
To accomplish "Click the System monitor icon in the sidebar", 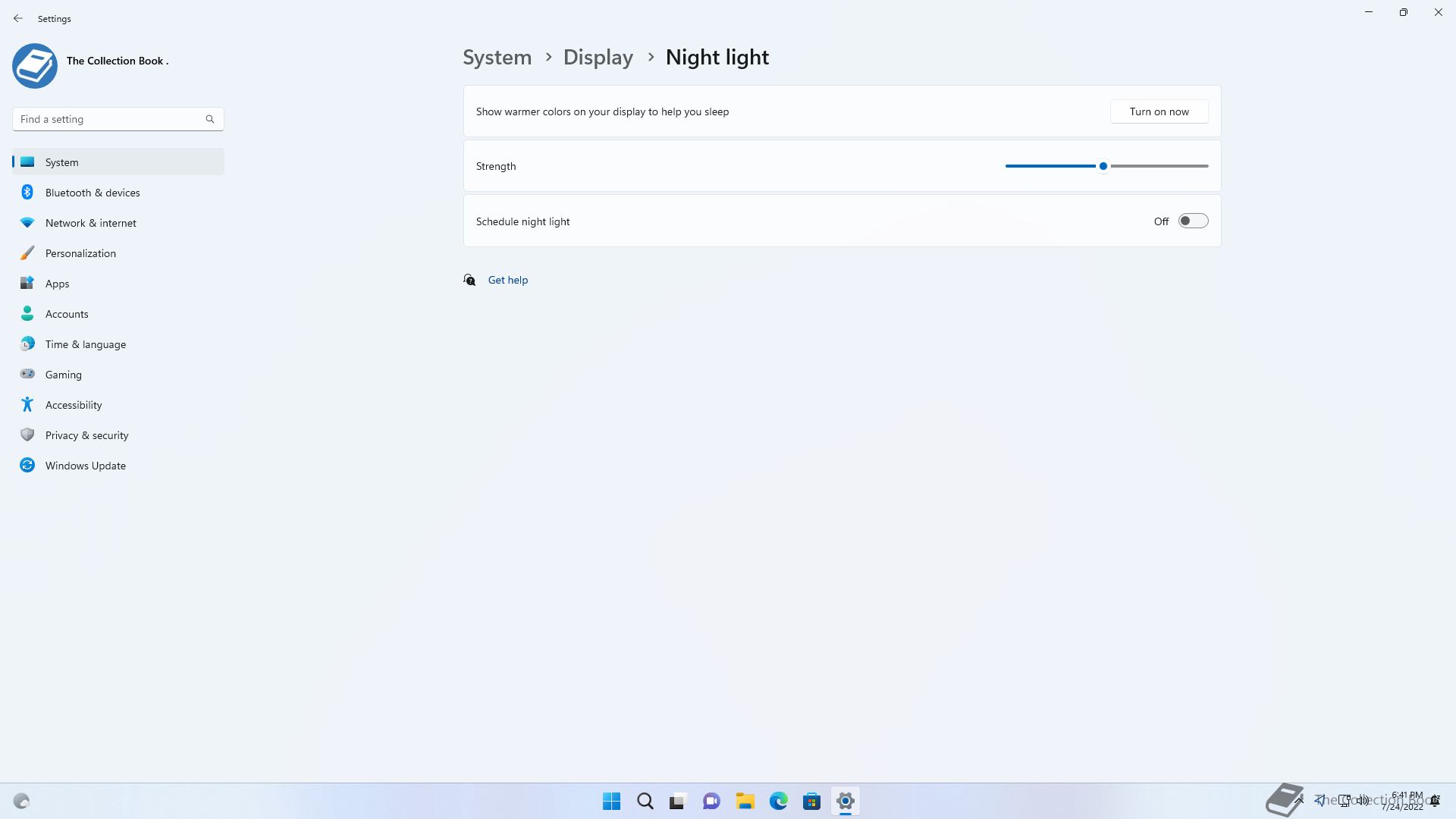I will (27, 162).
